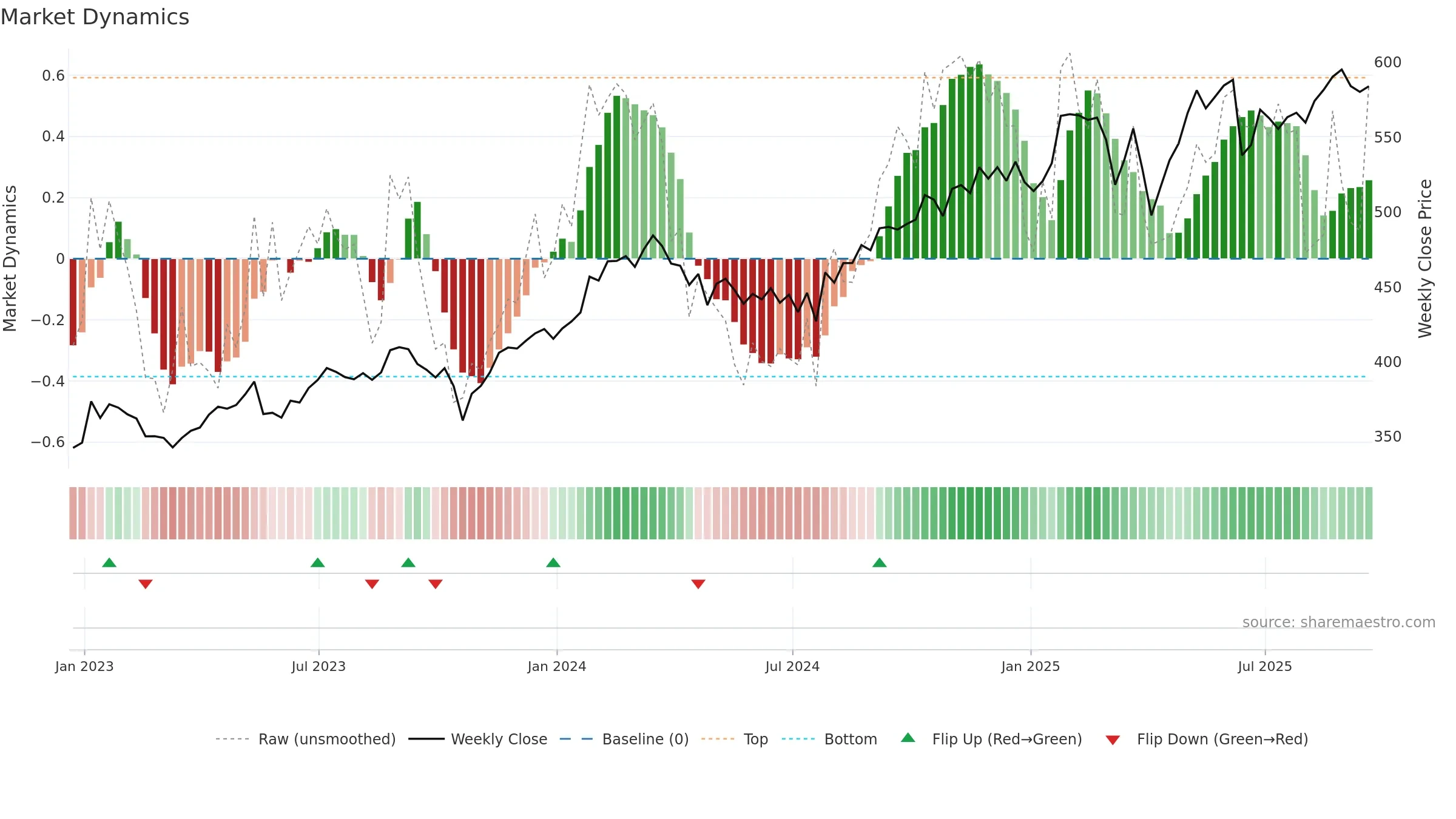Click the last green bar at the right edge
This screenshot has width=1456, height=819.
[1369, 220]
